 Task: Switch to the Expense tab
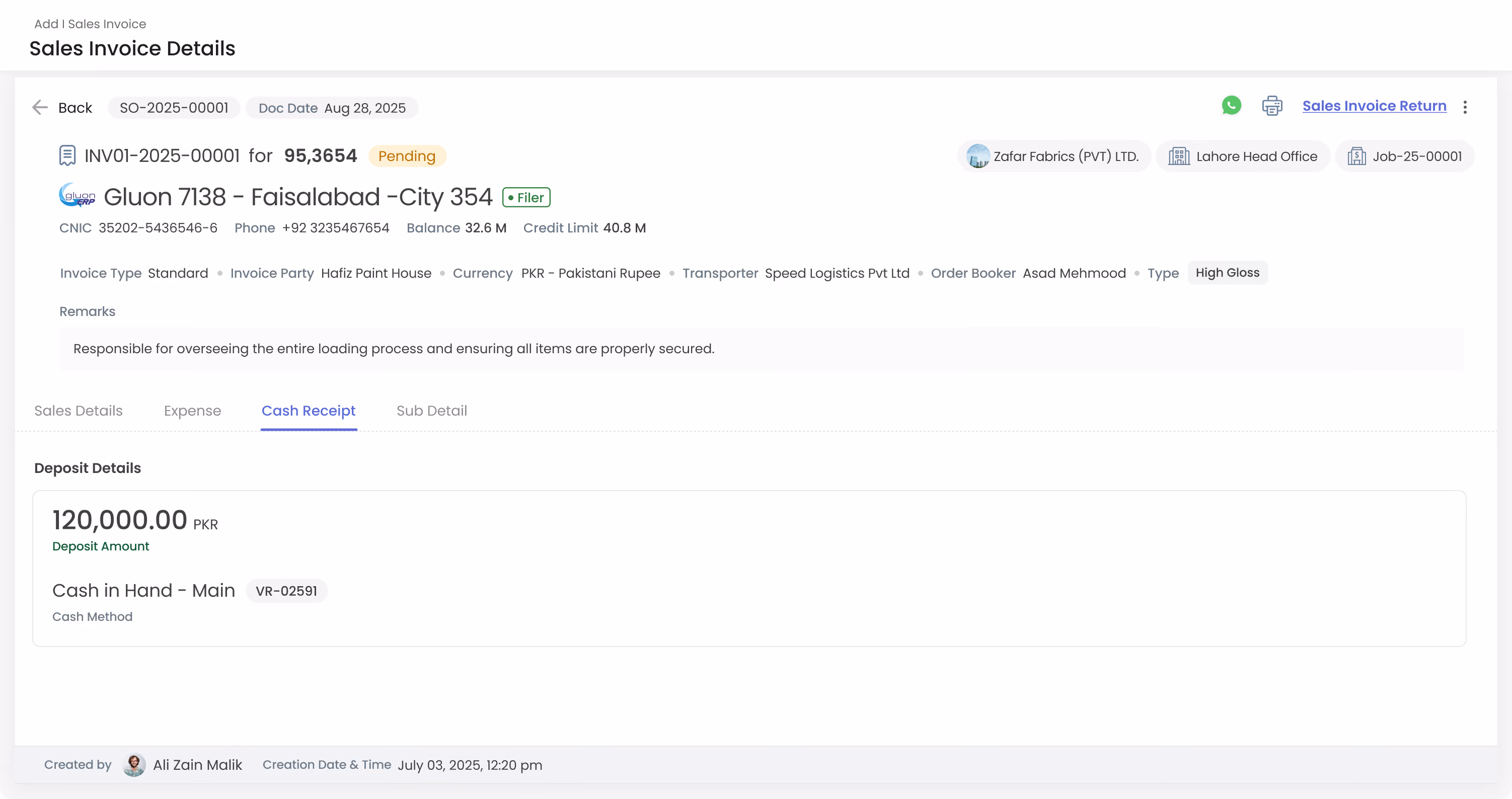click(192, 411)
